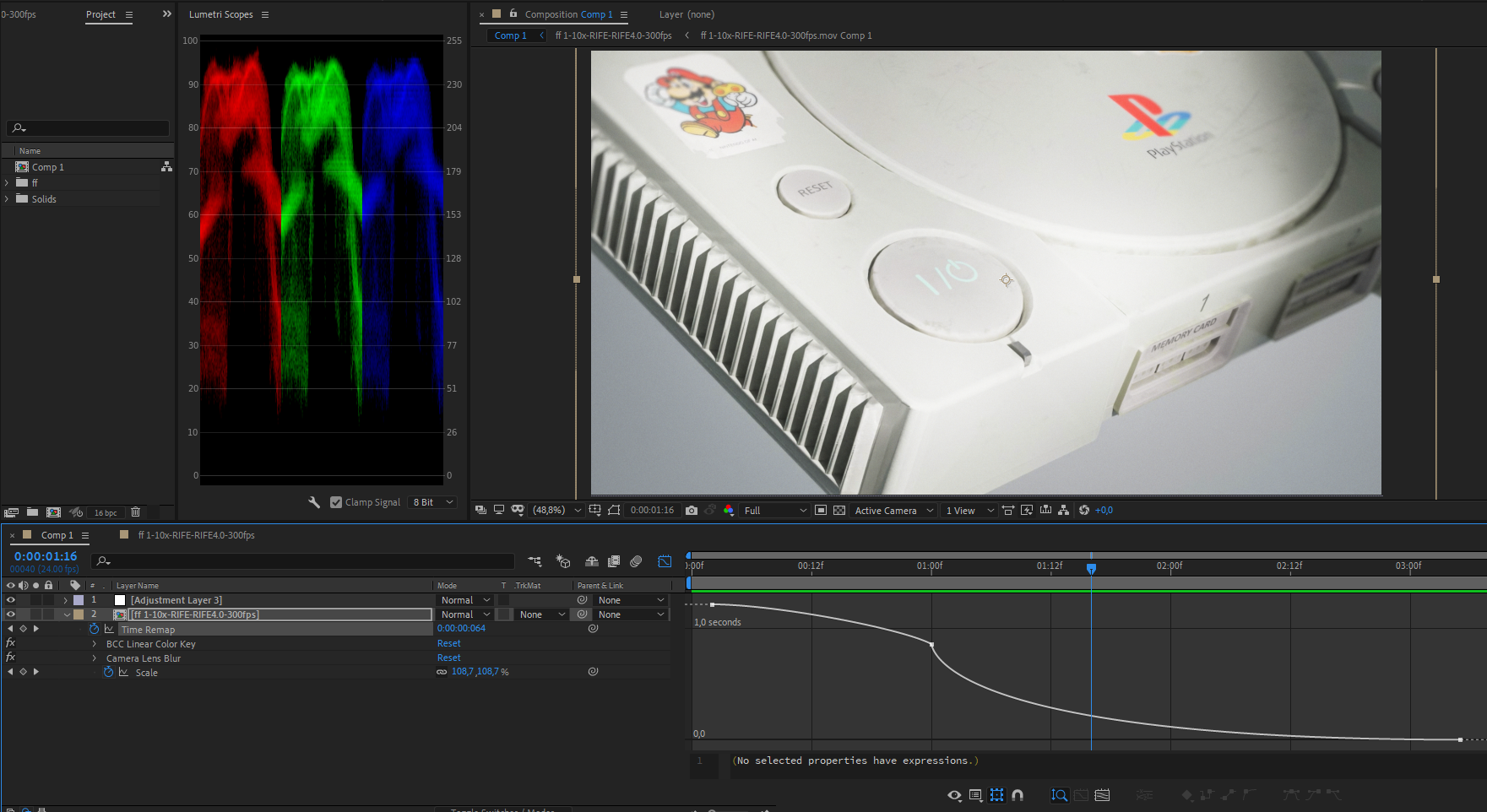Take a snapshot with the camera icon

click(x=692, y=510)
